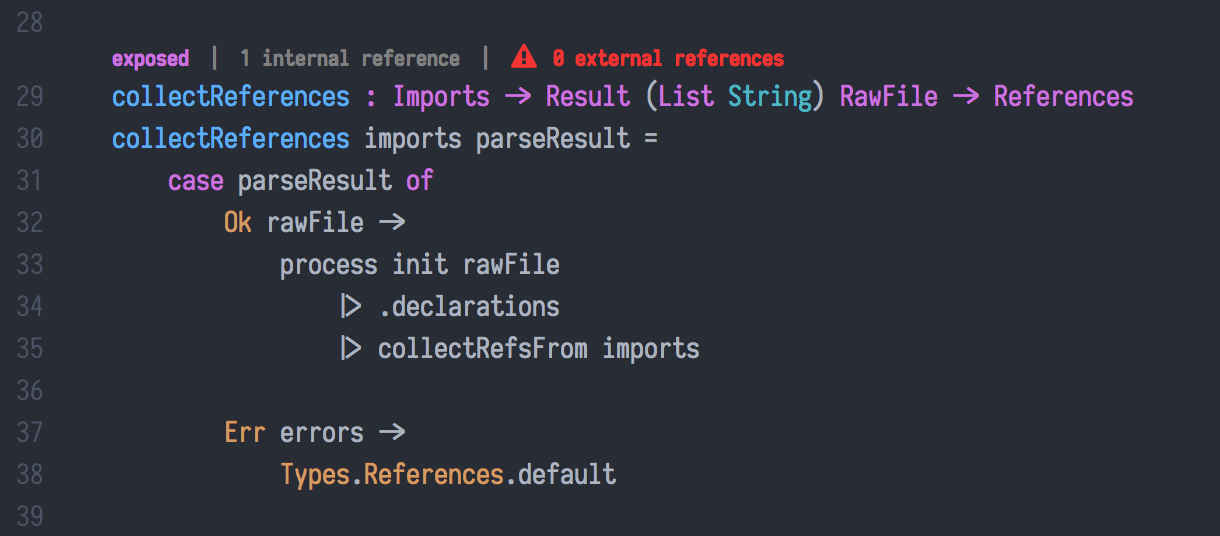Click the arrow before References type
This screenshot has width=1220, height=536.
[966, 97]
